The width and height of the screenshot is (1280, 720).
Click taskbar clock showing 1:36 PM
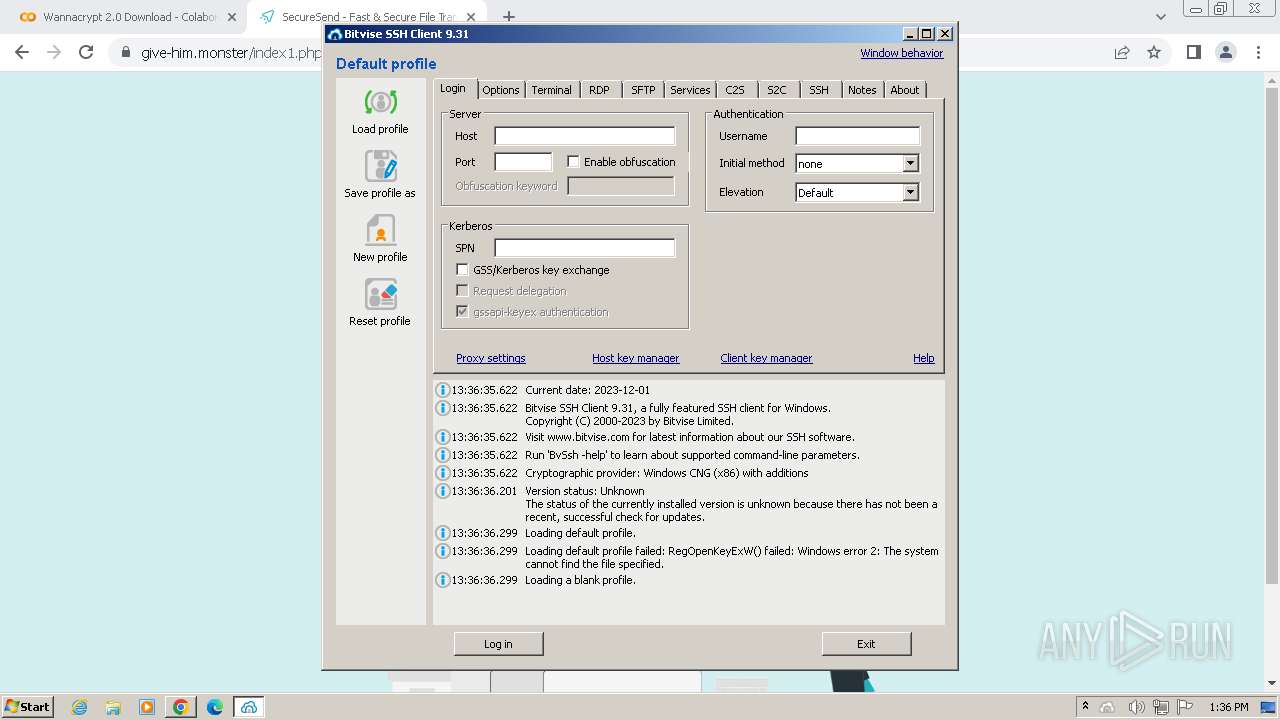coord(1228,707)
